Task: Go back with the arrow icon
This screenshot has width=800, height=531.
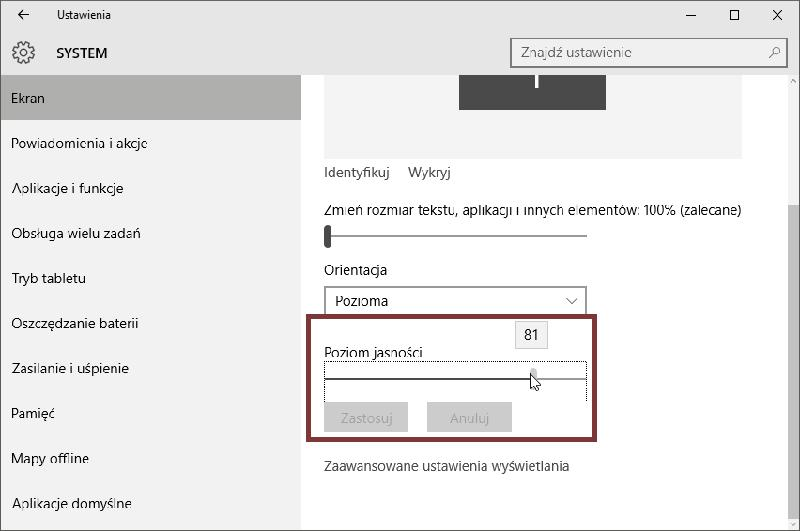Action: point(23,15)
